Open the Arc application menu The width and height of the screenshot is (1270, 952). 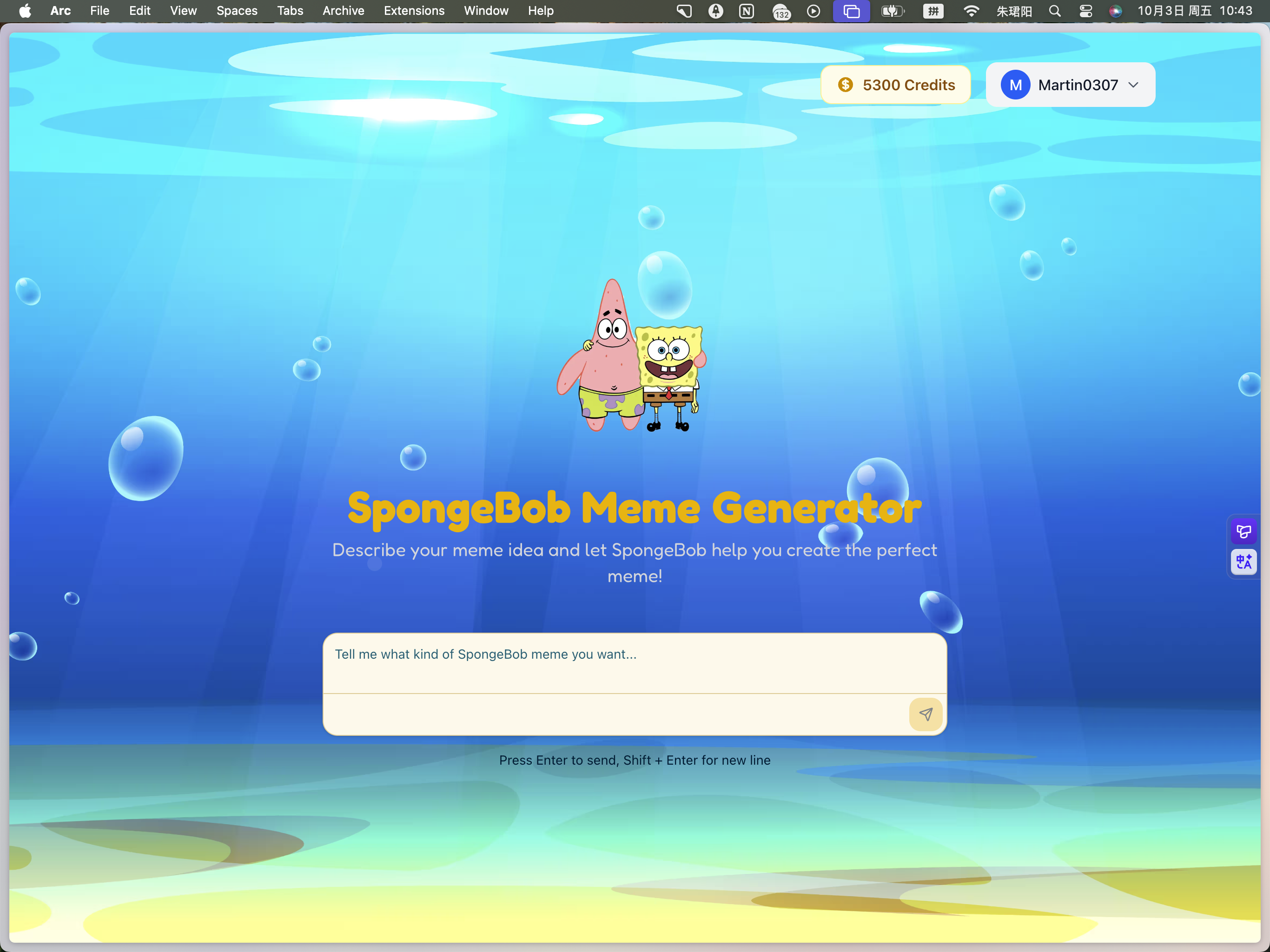60,11
